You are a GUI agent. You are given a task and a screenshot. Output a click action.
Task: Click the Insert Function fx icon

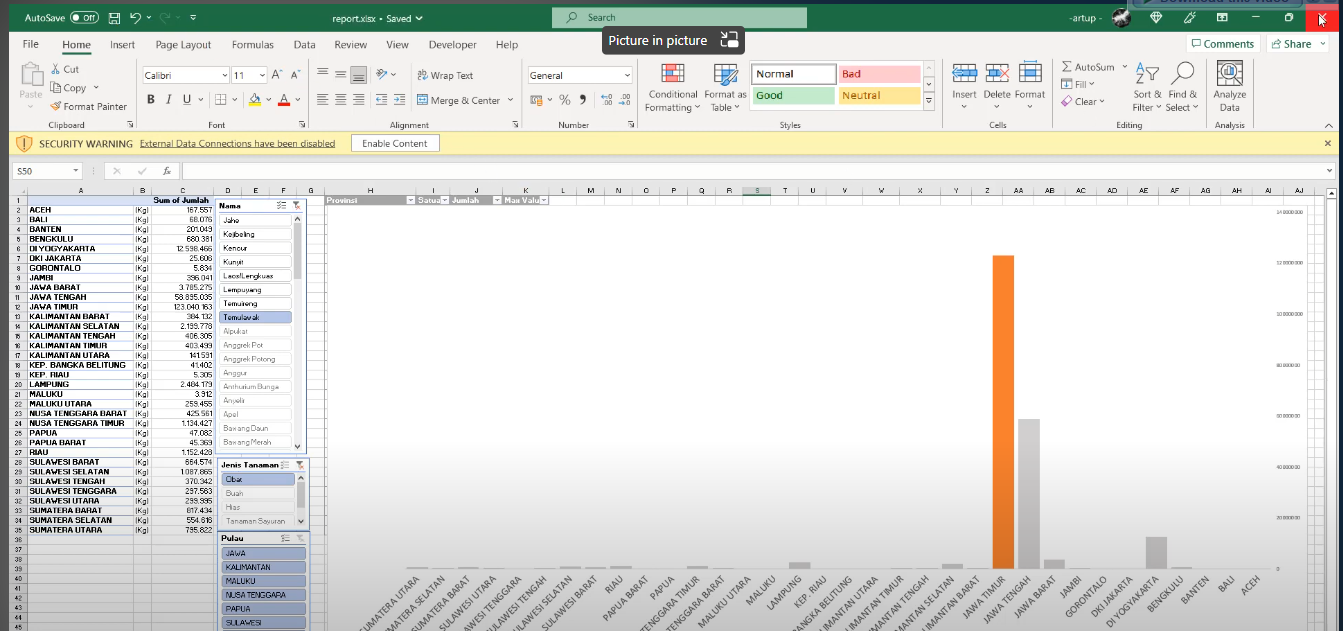click(x=167, y=171)
